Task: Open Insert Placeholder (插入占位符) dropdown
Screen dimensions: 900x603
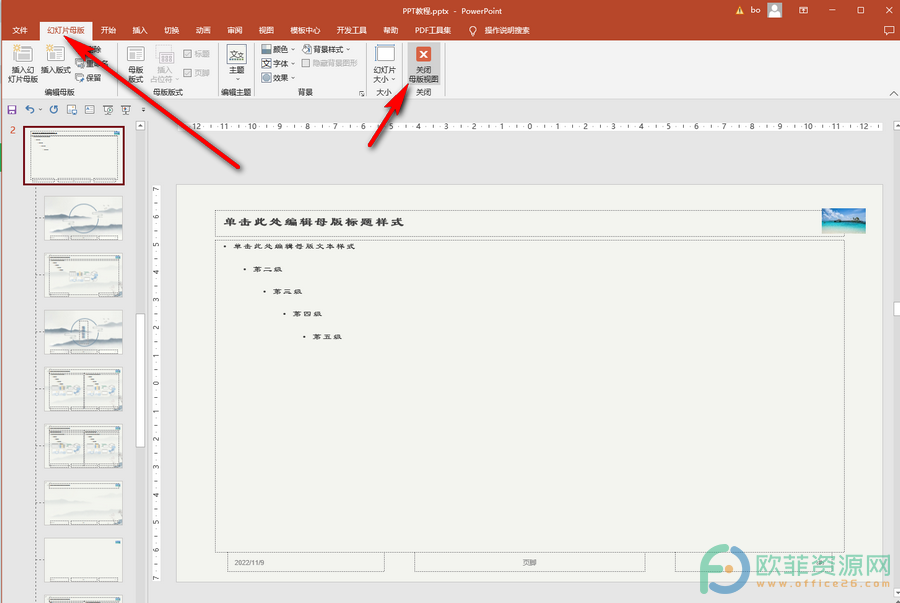Action: (x=165, y=64)
